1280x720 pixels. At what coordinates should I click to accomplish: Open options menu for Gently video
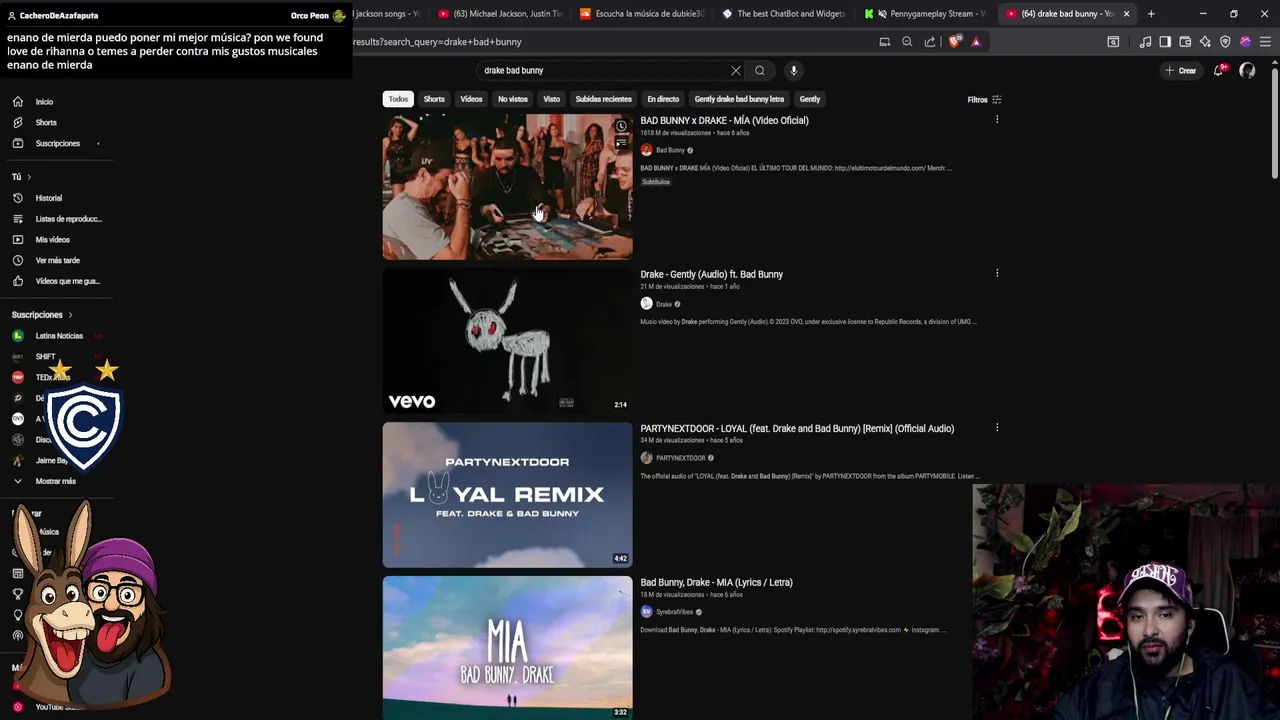(996, 273)
